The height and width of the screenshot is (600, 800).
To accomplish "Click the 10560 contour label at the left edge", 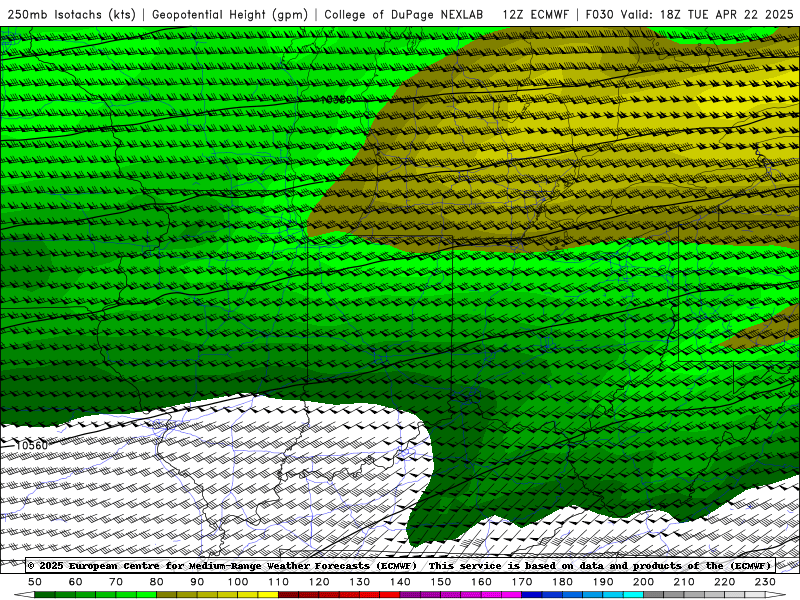I will [x=32, y=446].
